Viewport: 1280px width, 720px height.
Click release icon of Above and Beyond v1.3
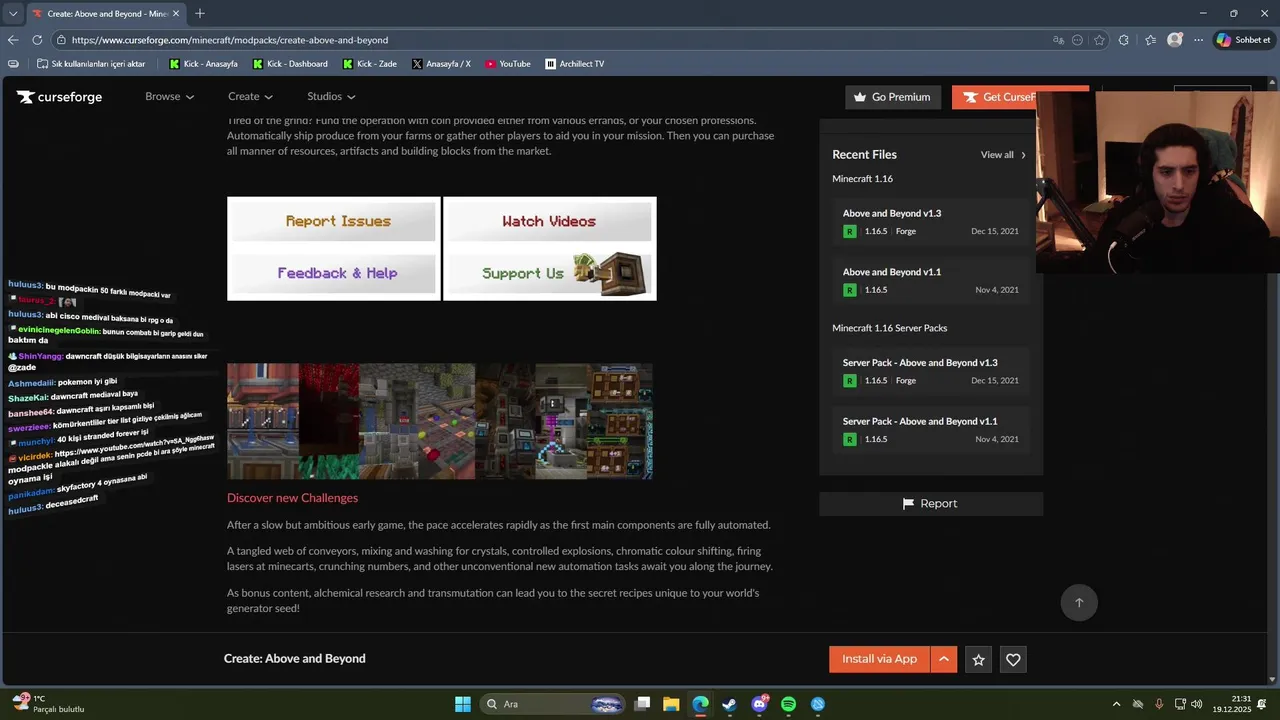tap(850, 231)
